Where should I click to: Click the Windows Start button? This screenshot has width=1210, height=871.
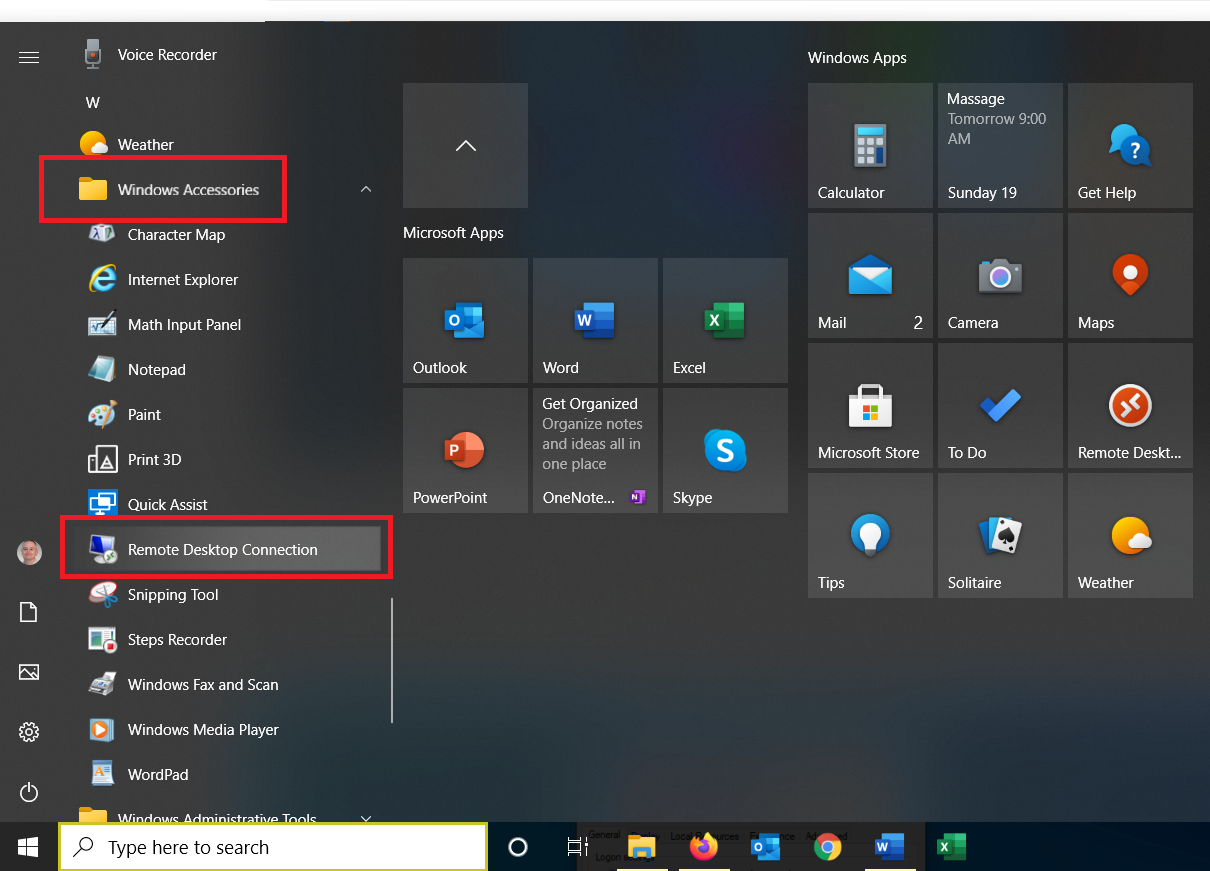29,847
